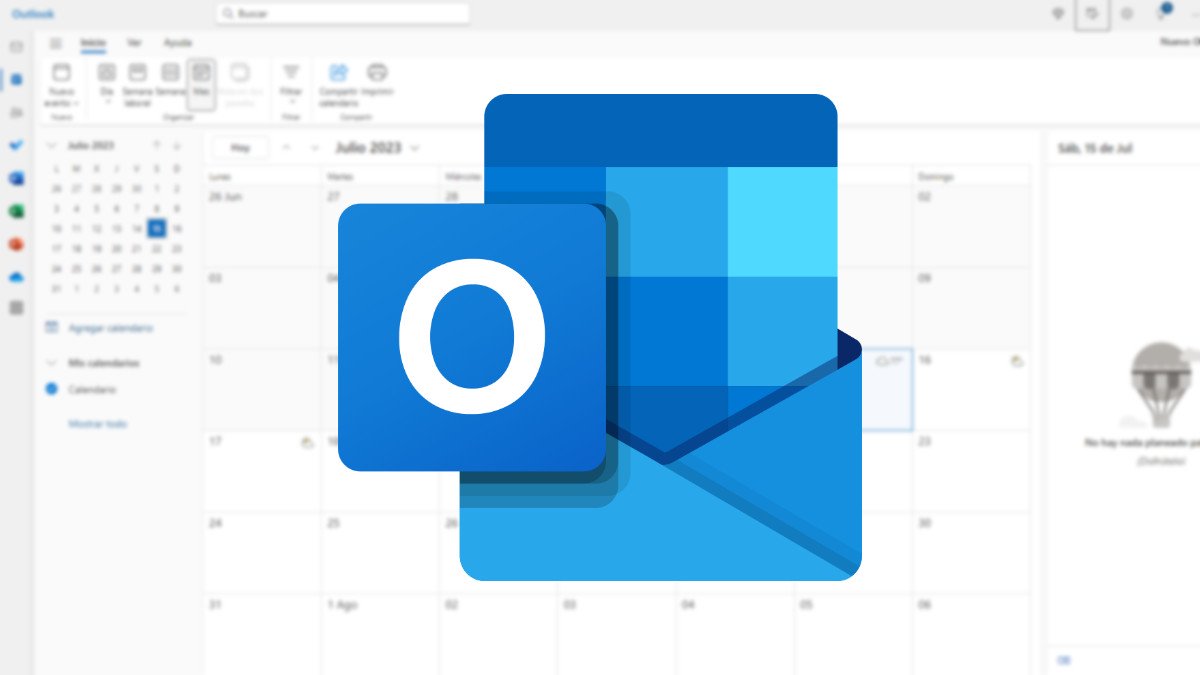Open the Ayuda ribbon tab
This screenshot has width=1200, height=675.
177,43
